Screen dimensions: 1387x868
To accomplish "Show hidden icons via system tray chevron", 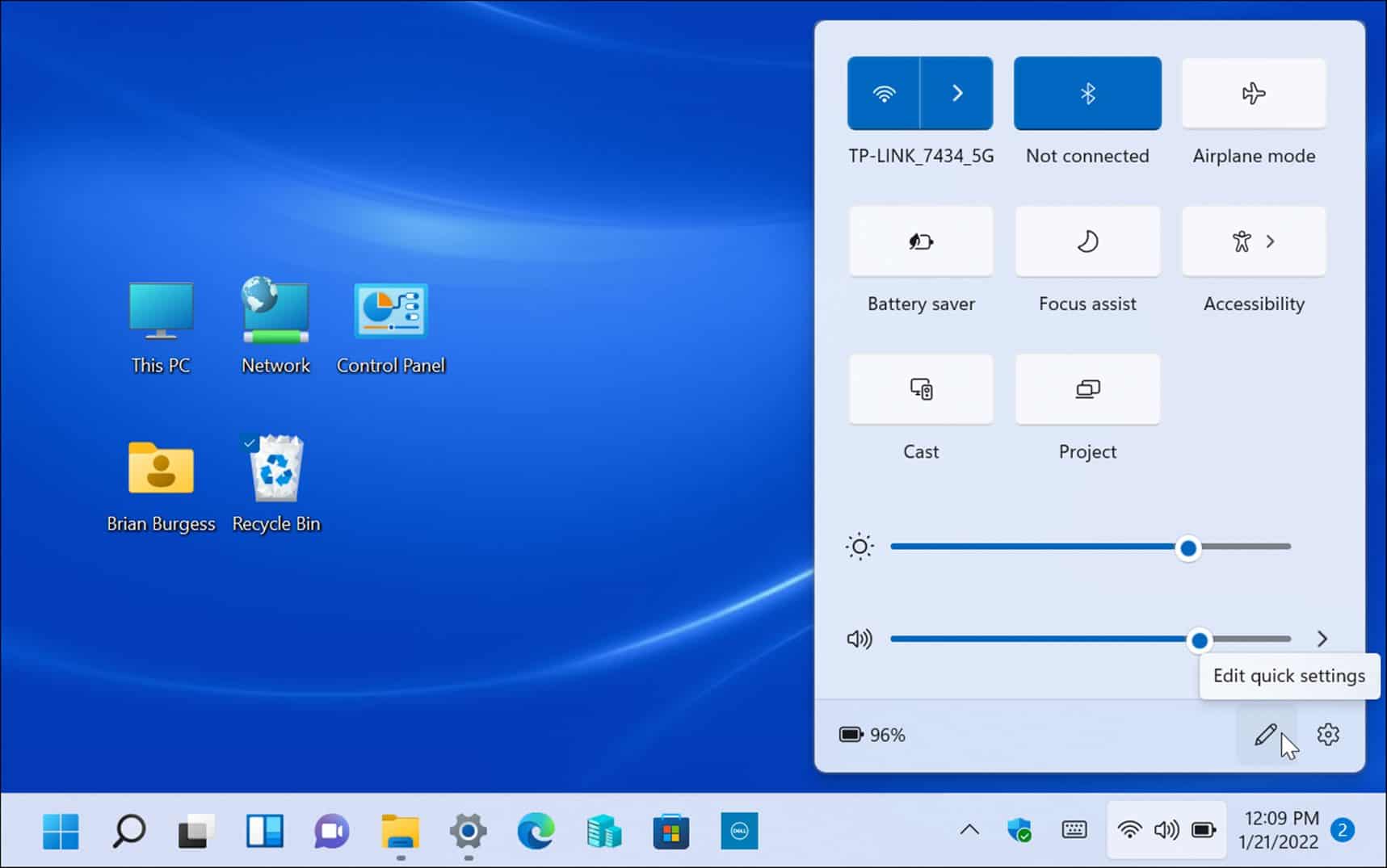I will pos(968,829).
